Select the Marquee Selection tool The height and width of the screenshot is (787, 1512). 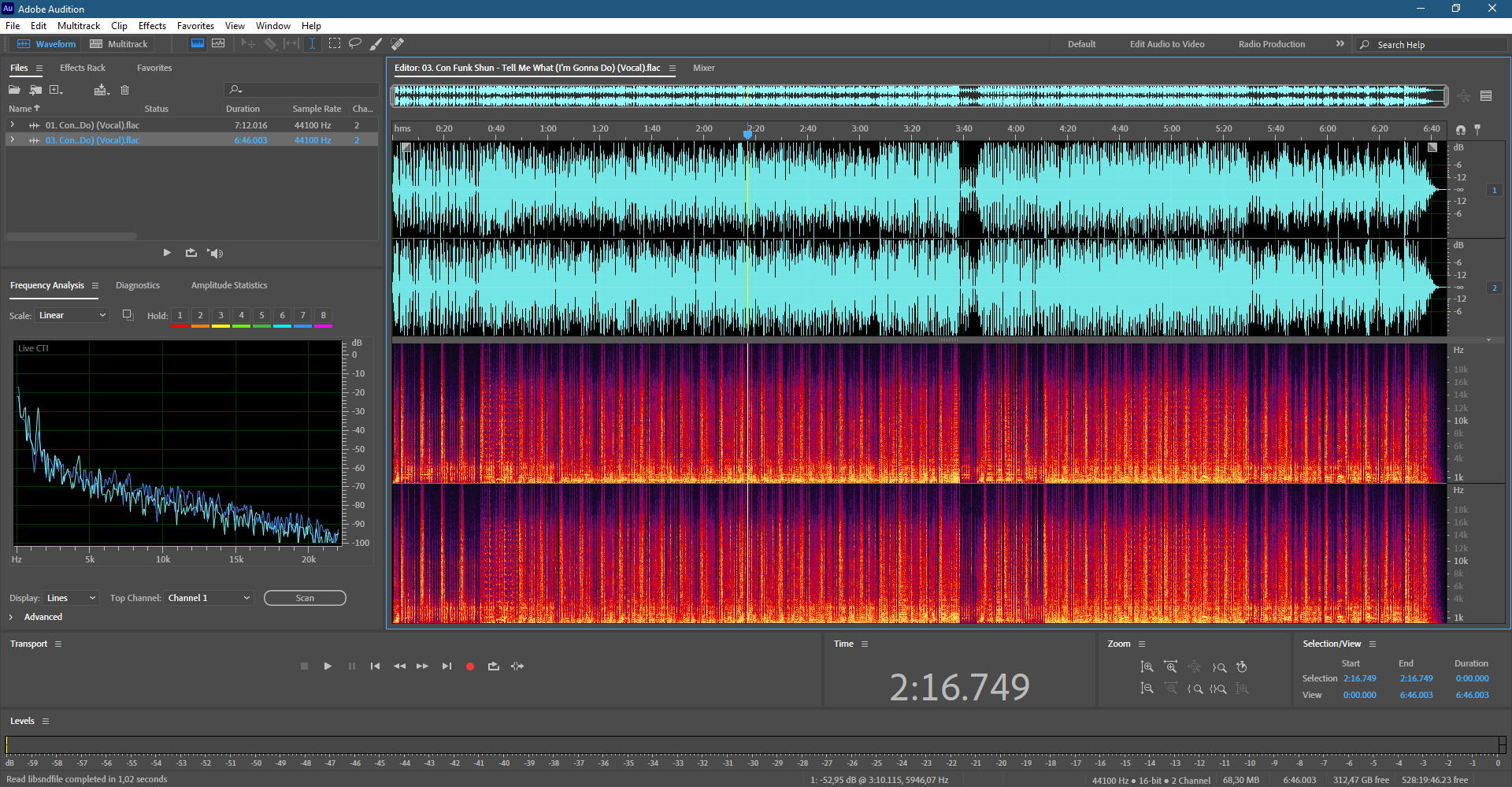[335, 44]
